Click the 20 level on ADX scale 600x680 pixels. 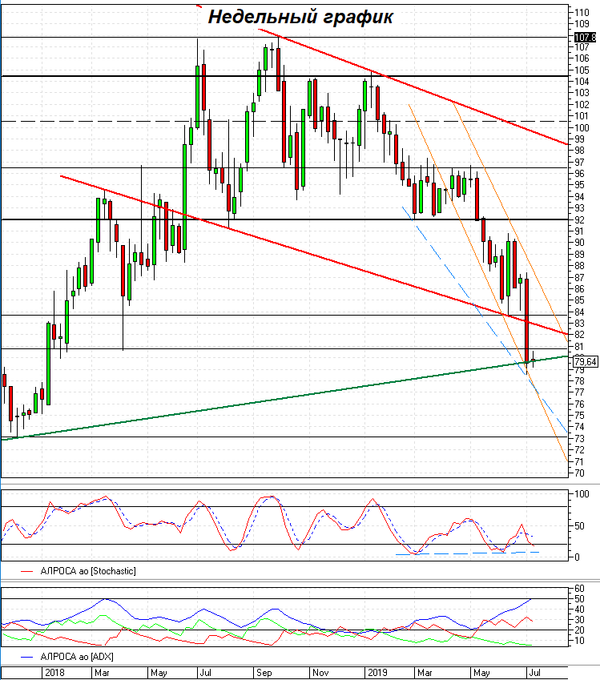pos(580,630)
